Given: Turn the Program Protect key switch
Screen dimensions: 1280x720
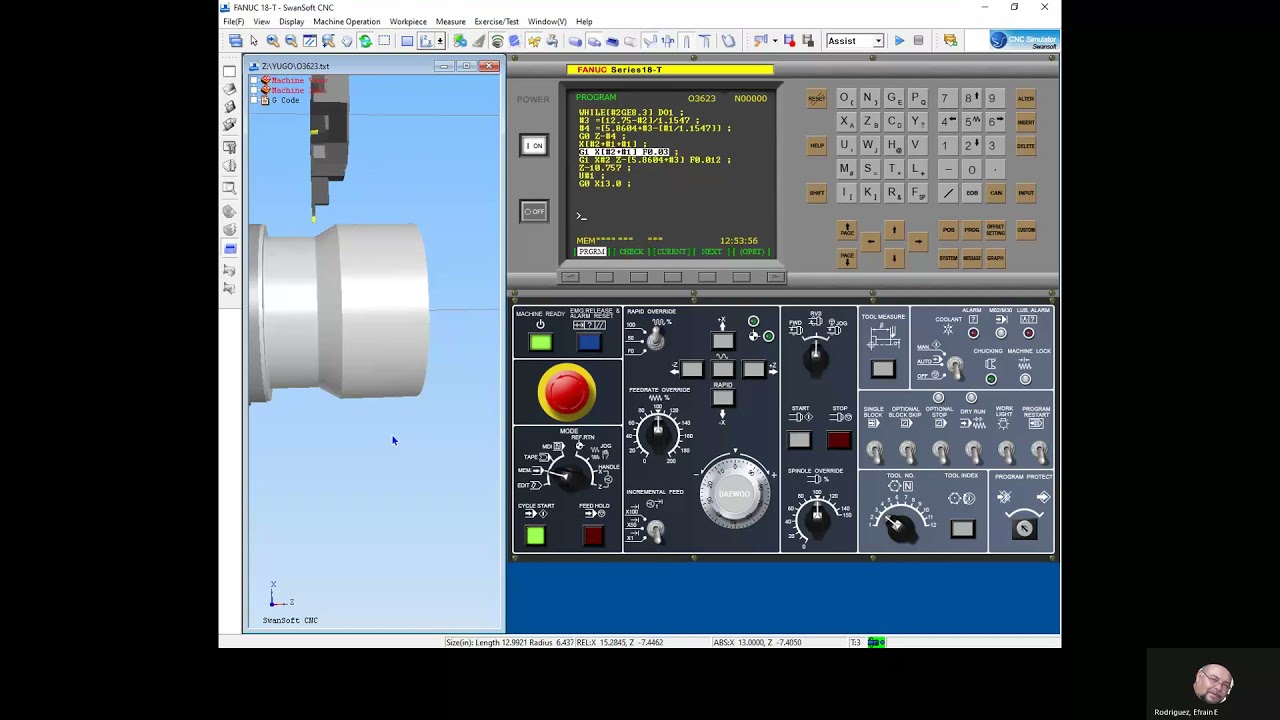Looking at the screenshot, I should (1024, 528).
